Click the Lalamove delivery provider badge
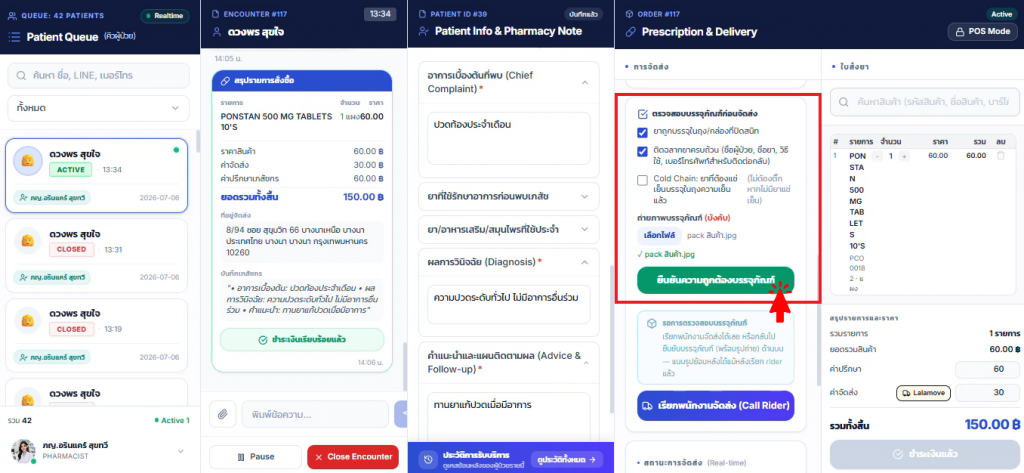 click(923, 393)
